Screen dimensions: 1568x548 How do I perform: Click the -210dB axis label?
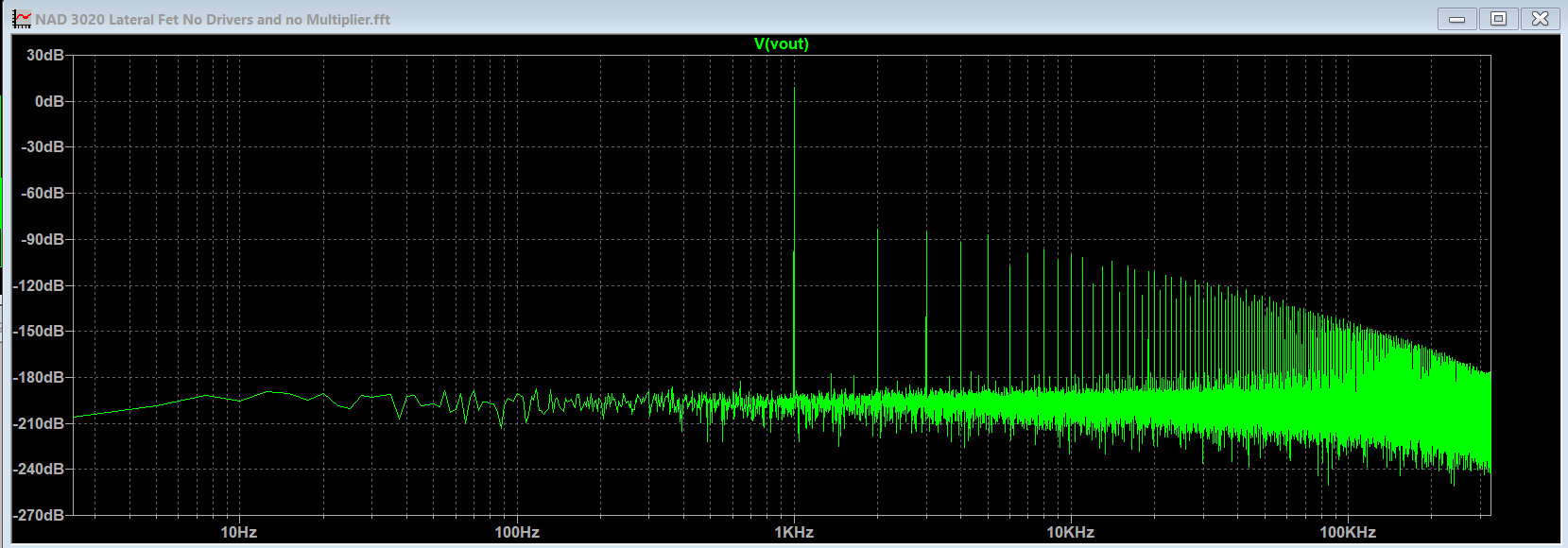(39, 423)
